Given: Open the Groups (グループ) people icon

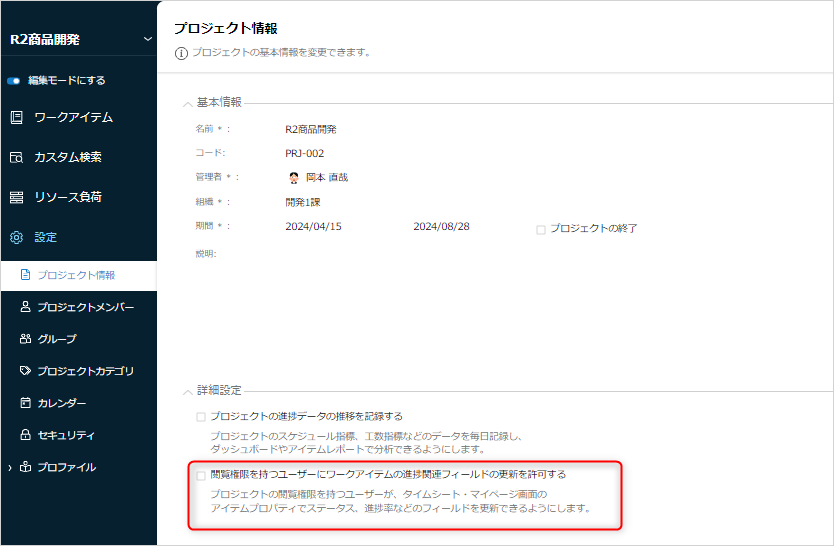Looking at the screenshot, I should (x=26, y=339).
